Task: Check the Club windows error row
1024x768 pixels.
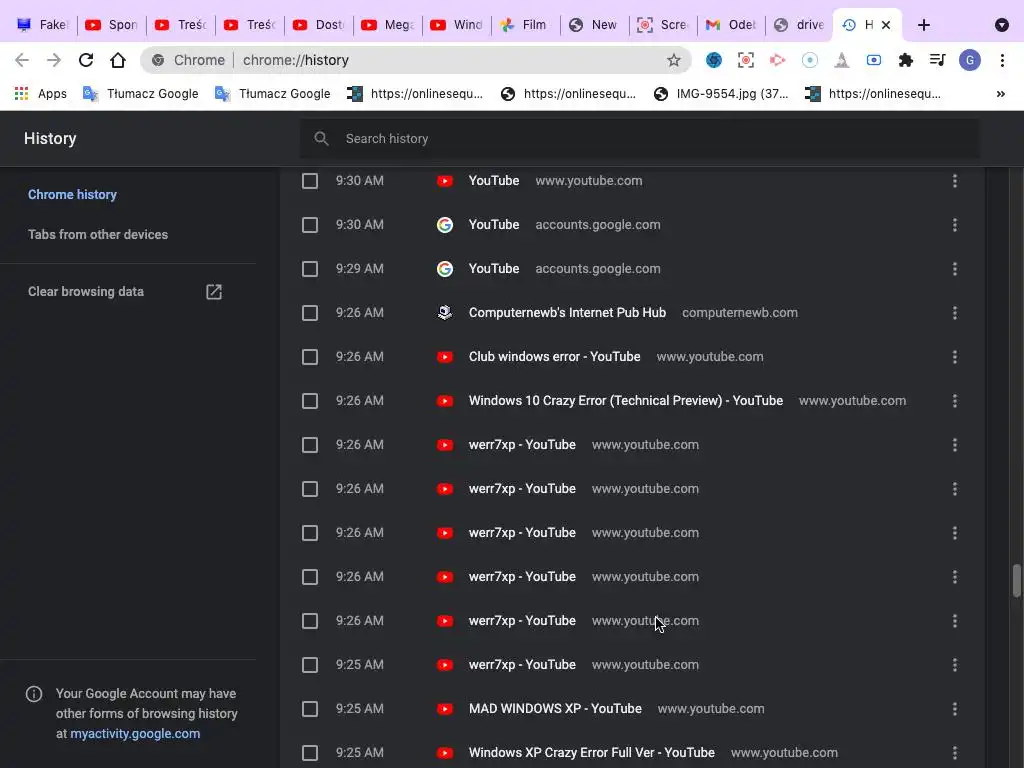Action: click(x=310, y=357)
